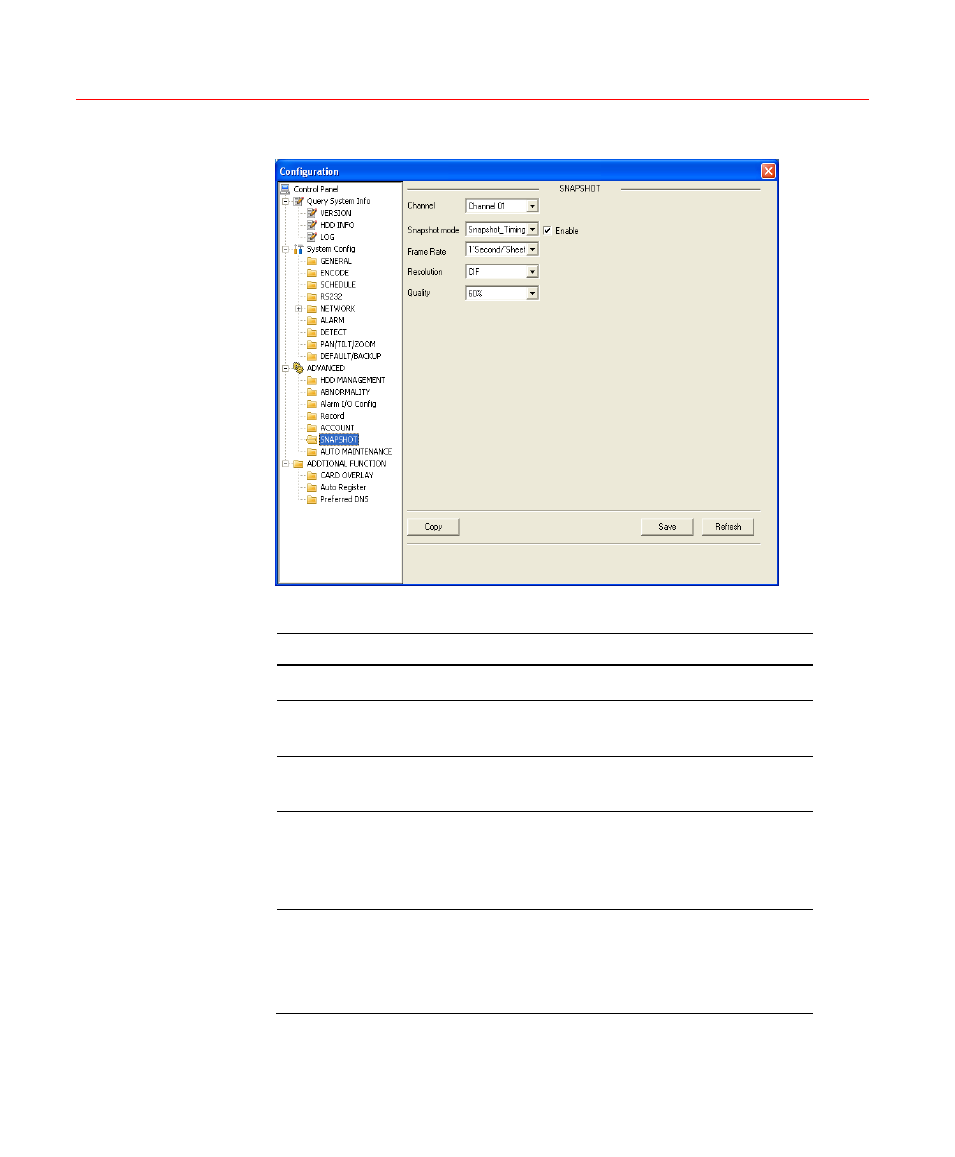Click the Save button
Viewport: 955px width, 1157px height.
pyautogui.click(x=667, y=527)
